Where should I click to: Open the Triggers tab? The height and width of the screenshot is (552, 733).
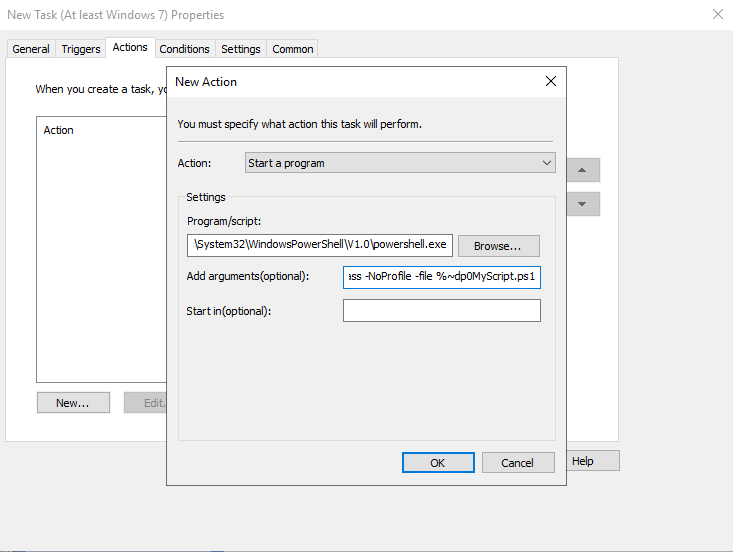pos(81,49)
